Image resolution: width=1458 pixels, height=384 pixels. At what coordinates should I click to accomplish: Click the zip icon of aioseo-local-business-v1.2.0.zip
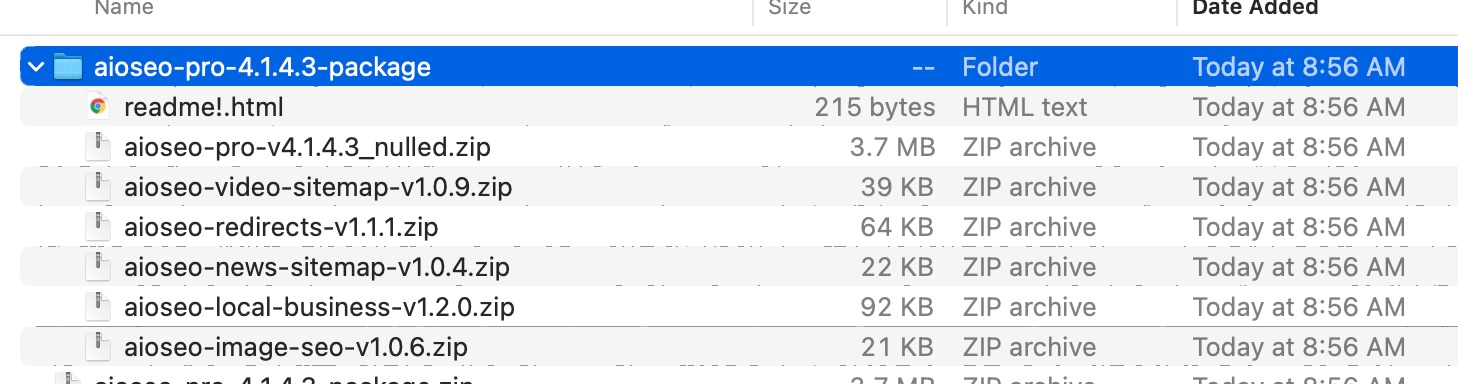pyautogui.click(x=98, y=307)
